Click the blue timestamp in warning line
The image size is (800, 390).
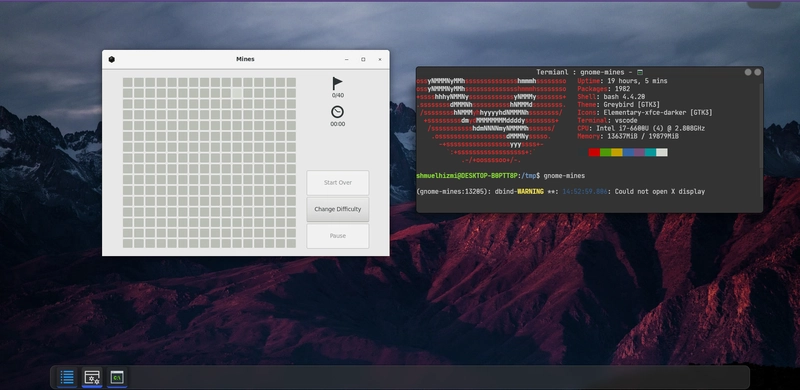585,191
